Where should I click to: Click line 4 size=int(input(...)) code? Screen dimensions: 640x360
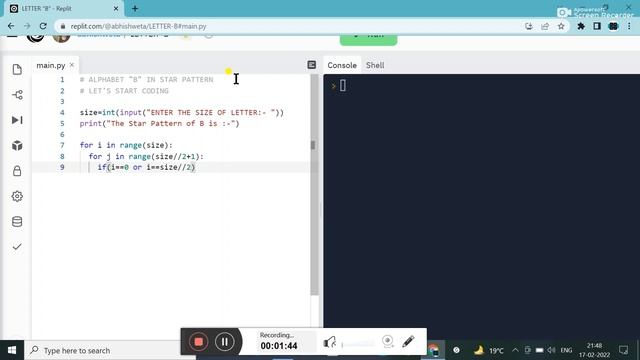point(182,112)
